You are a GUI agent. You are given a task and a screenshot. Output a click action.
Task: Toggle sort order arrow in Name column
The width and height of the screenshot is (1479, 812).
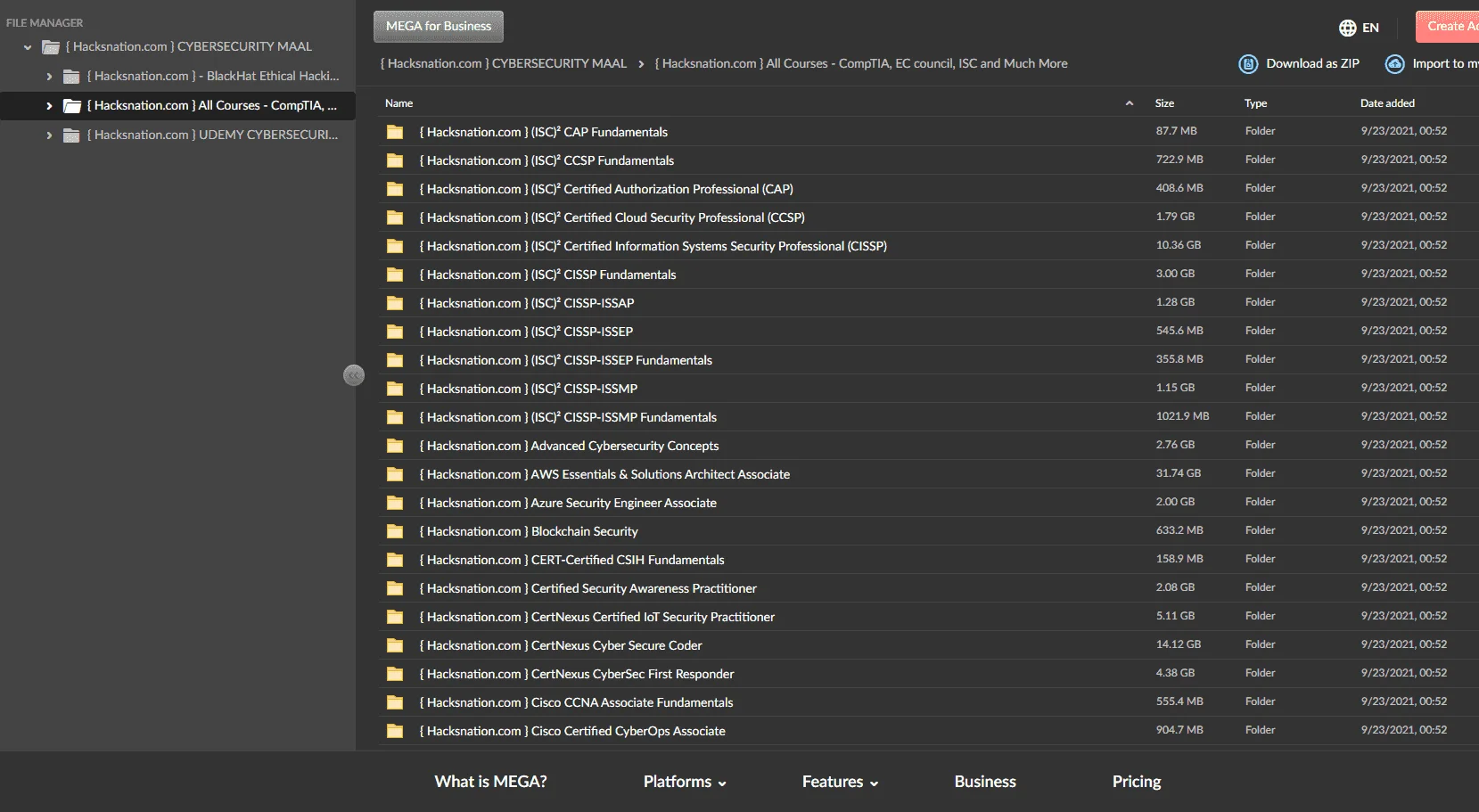[1130, 103]
